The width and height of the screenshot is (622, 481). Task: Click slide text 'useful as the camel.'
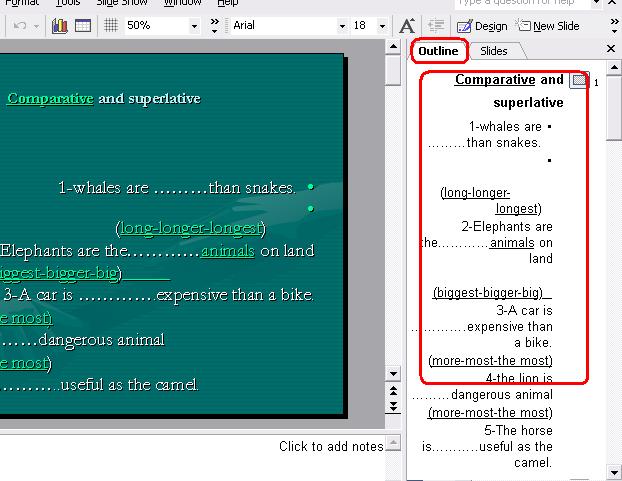point(129,385)
